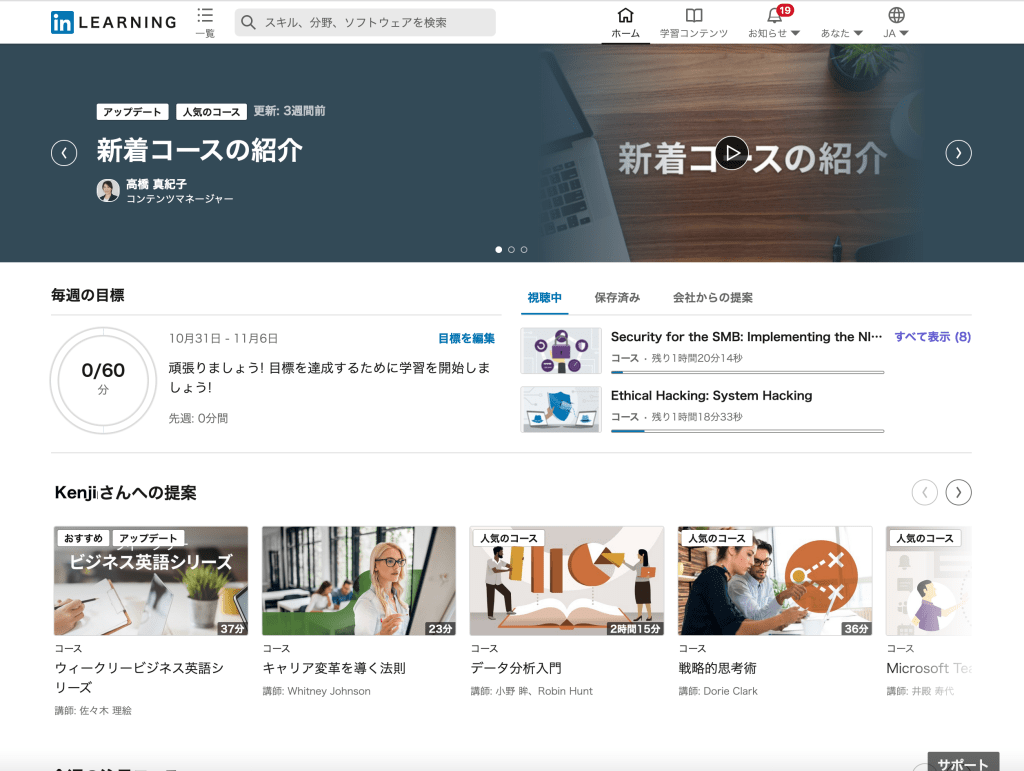Click the ホーム house icon

625,15
